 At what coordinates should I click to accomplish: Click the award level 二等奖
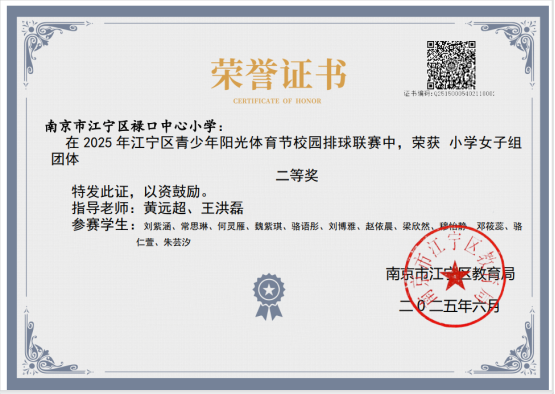tap(297, 175)
